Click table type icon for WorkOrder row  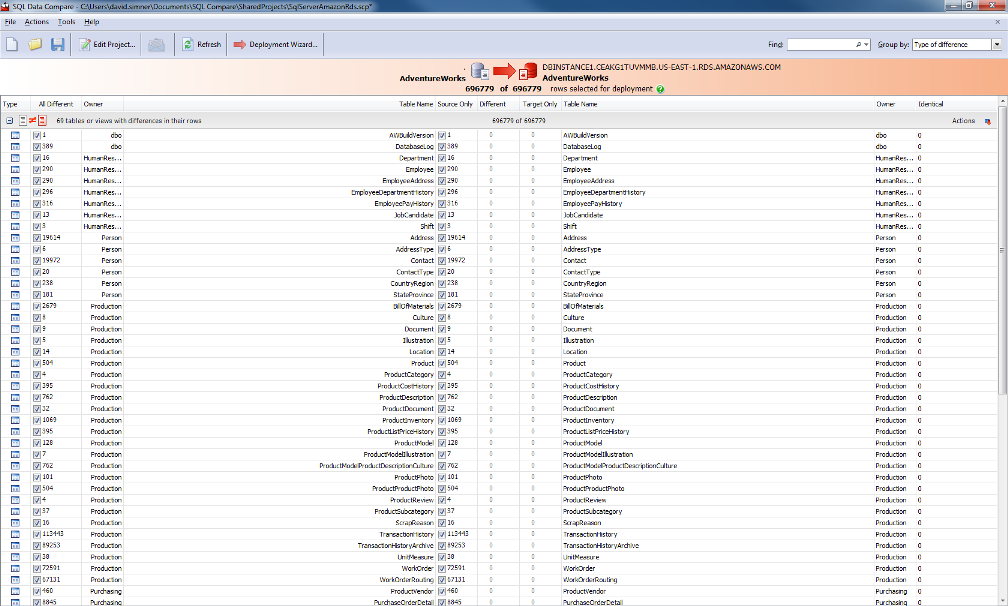click(15, 568)
